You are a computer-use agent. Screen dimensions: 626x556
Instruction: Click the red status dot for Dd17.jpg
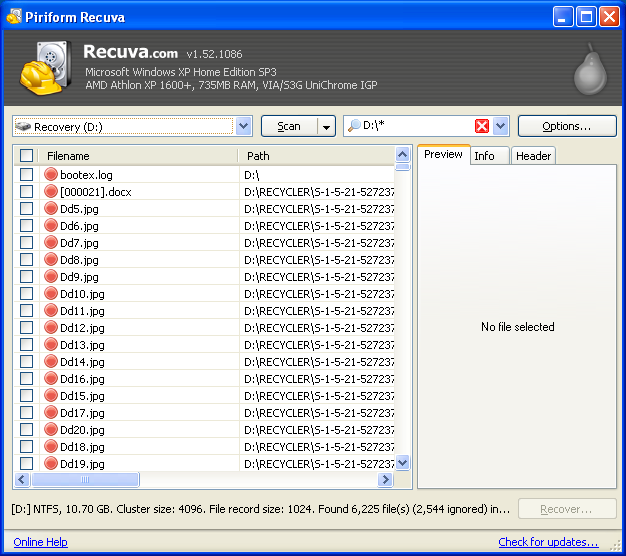(51, 412)
